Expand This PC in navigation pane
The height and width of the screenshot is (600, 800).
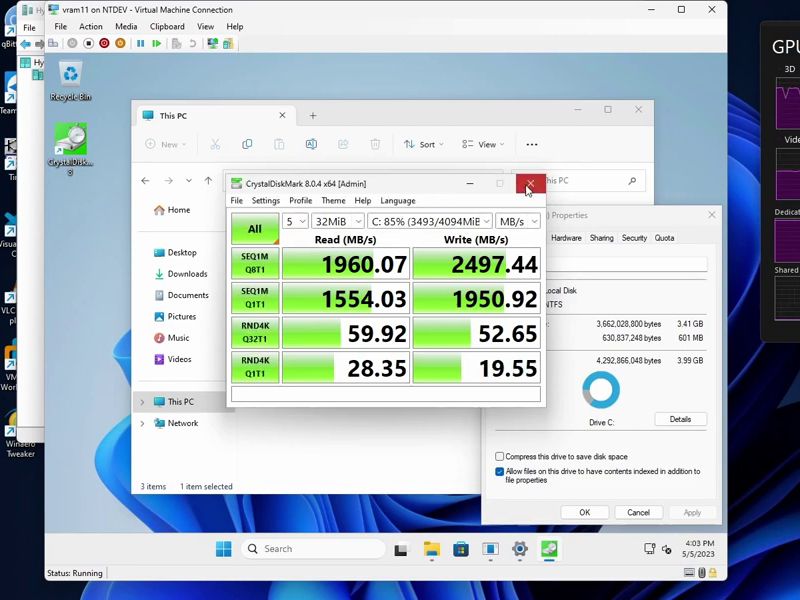tap(142, 402)
